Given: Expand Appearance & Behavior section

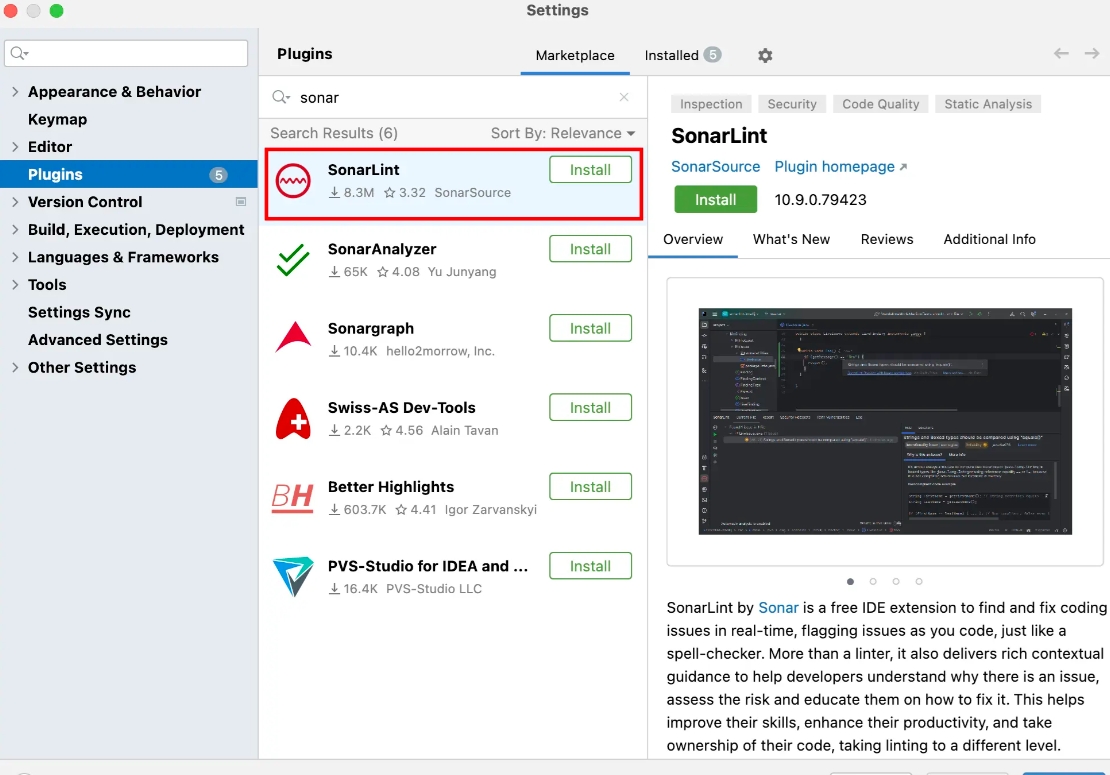Looking at the screenshot, I should (x=15, y=91).
